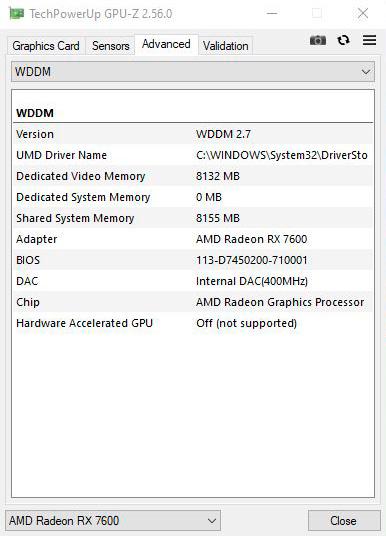
Task: Select the Version row label
Action: (x=35, y=134)
